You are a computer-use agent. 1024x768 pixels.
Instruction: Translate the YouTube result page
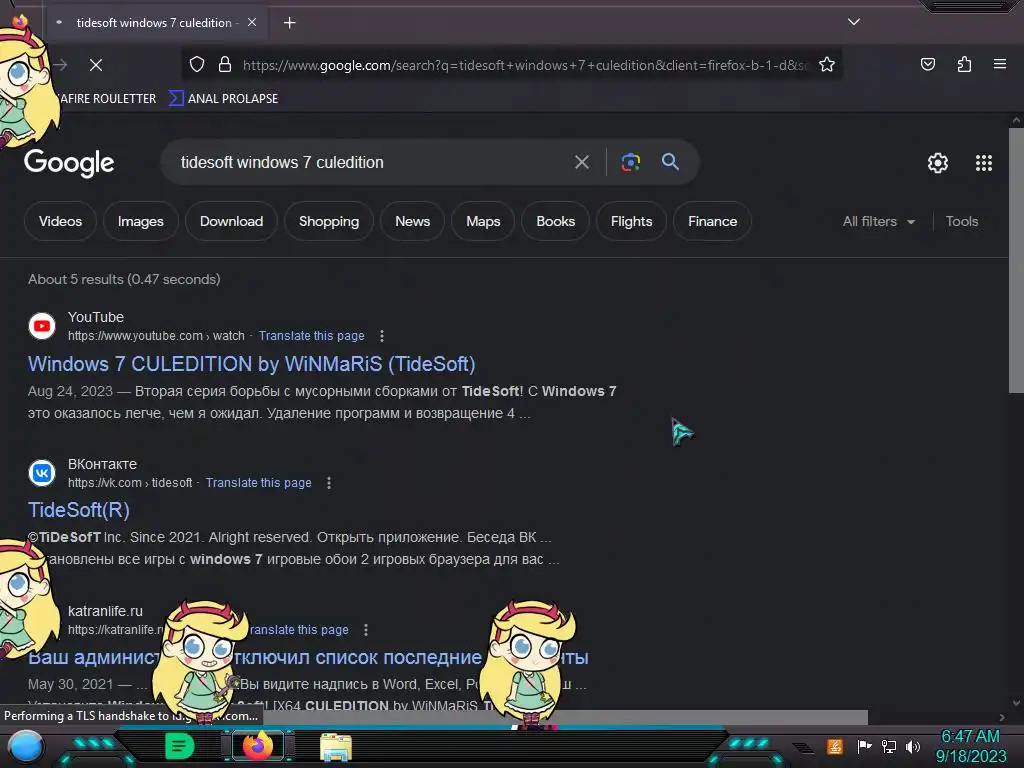312,336
